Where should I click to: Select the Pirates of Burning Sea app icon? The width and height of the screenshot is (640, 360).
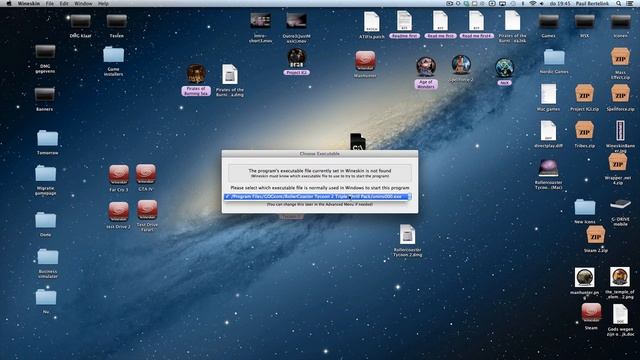[196, 74]
